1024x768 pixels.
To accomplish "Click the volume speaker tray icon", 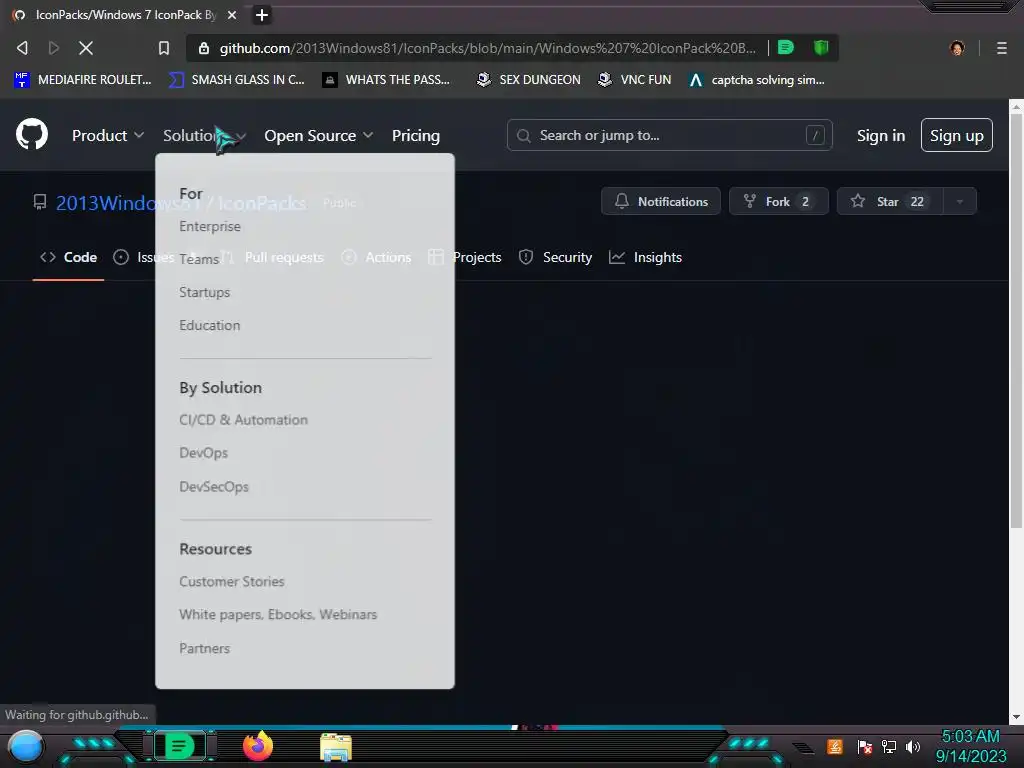I will [x=913, y=746].
